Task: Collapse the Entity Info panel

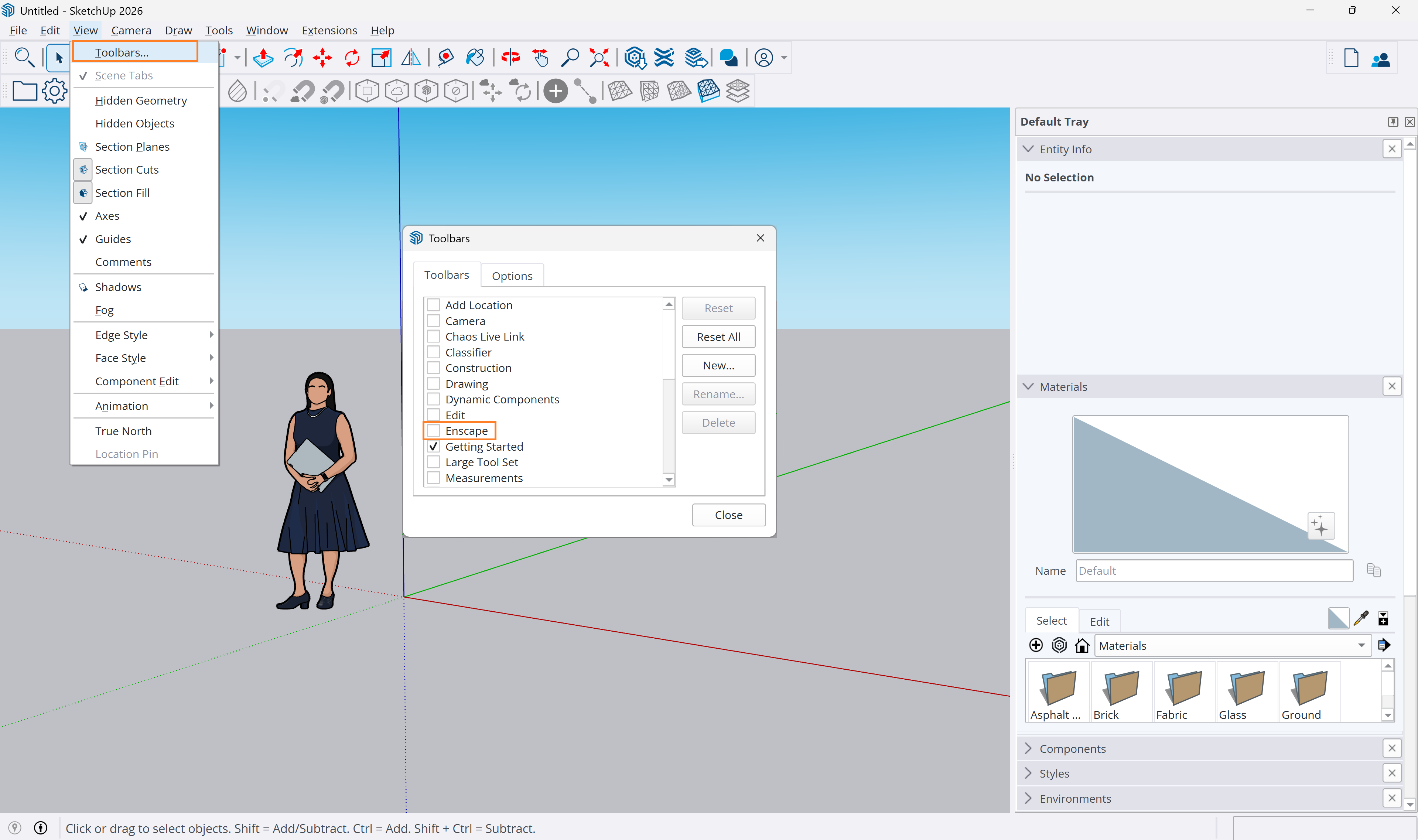Action: (1028, 149)
